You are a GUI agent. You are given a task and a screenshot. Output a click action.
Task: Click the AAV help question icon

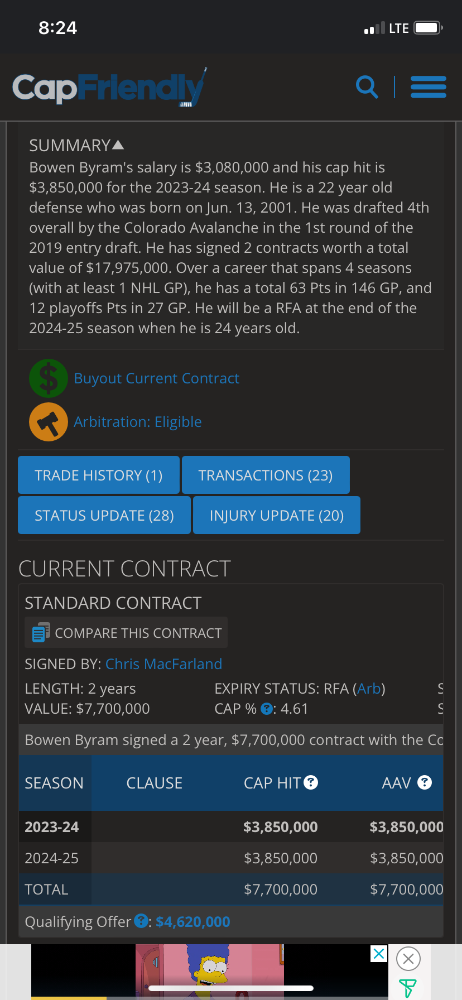coord(424,783)
